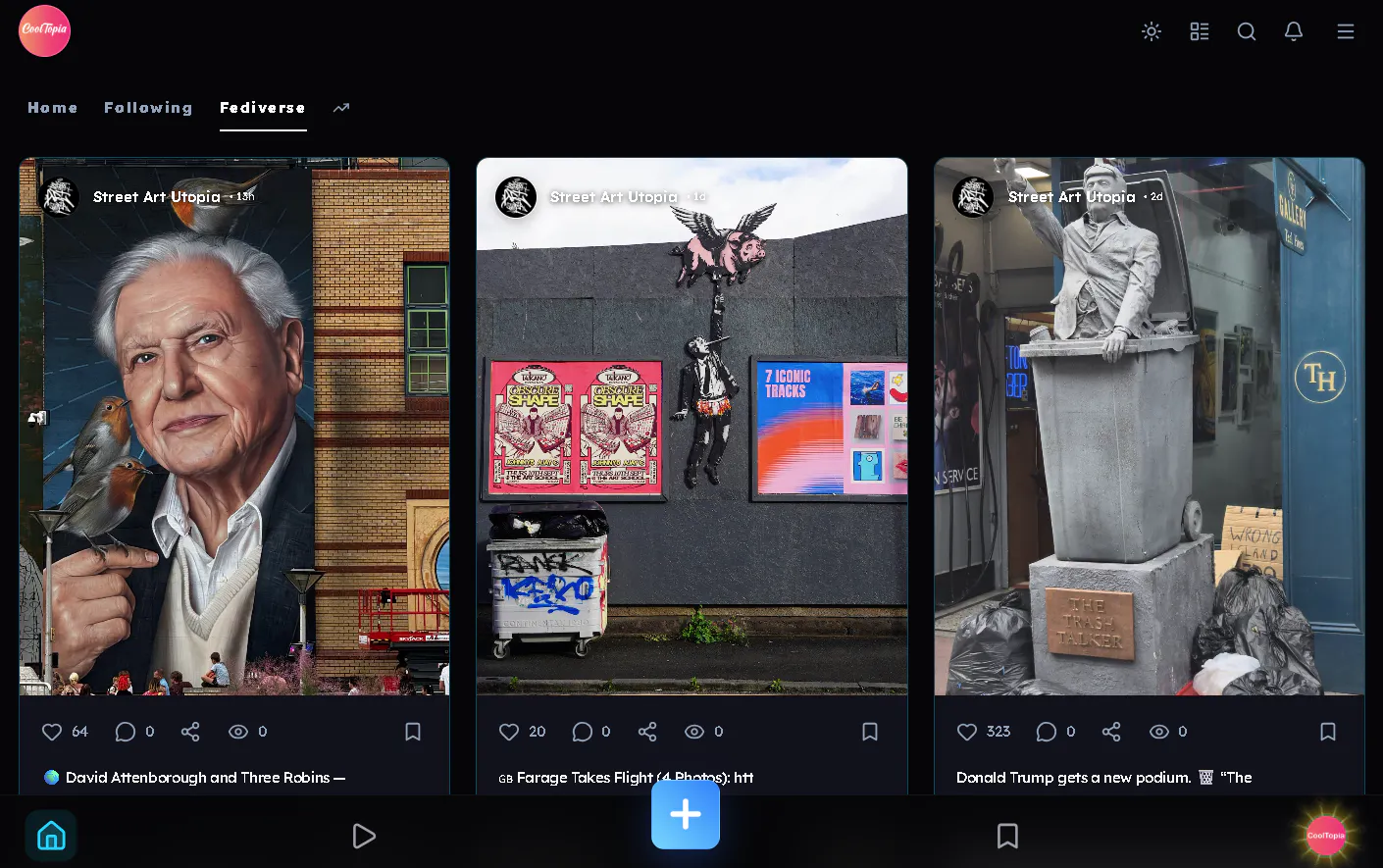Open the flying pig street art image
The width and height of the screenshot is (1383, 868).
(691, 427)
